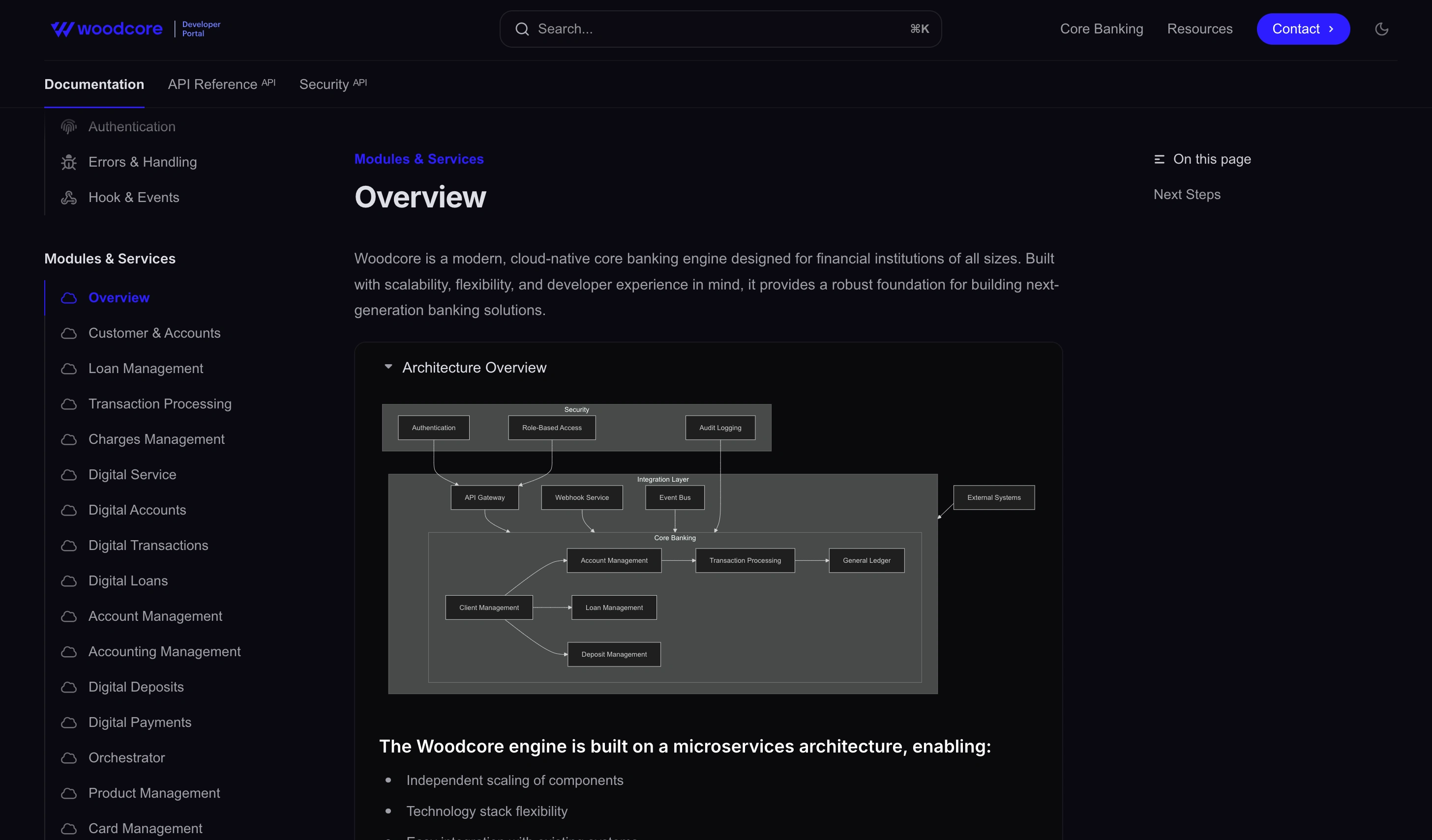Switch to the Documentation tab
Screen dimensions: 1432x840
coord(94,84)
